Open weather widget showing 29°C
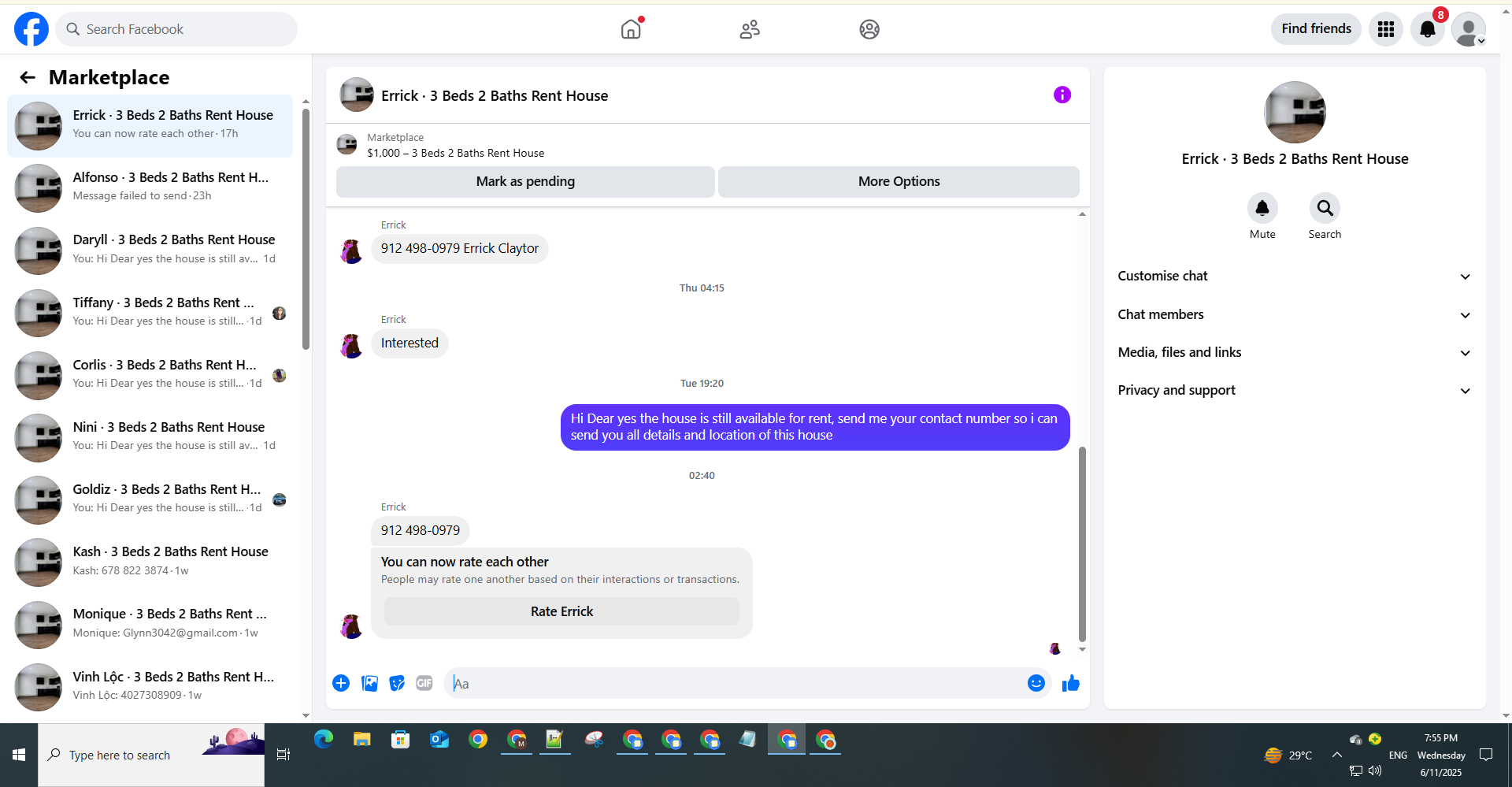The width and height of the screenshot is (1512, 787). [x=1288, y=755]
